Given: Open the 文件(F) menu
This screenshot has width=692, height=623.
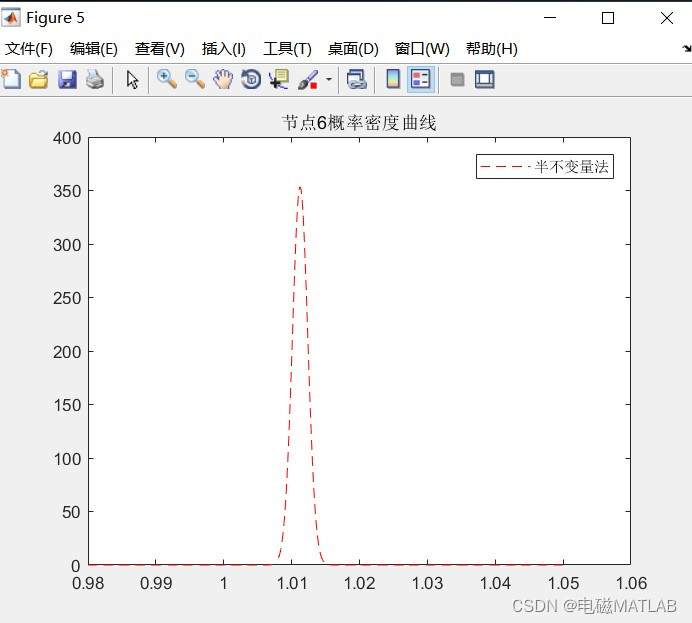Looking at the screenshot, I should 29,49.
